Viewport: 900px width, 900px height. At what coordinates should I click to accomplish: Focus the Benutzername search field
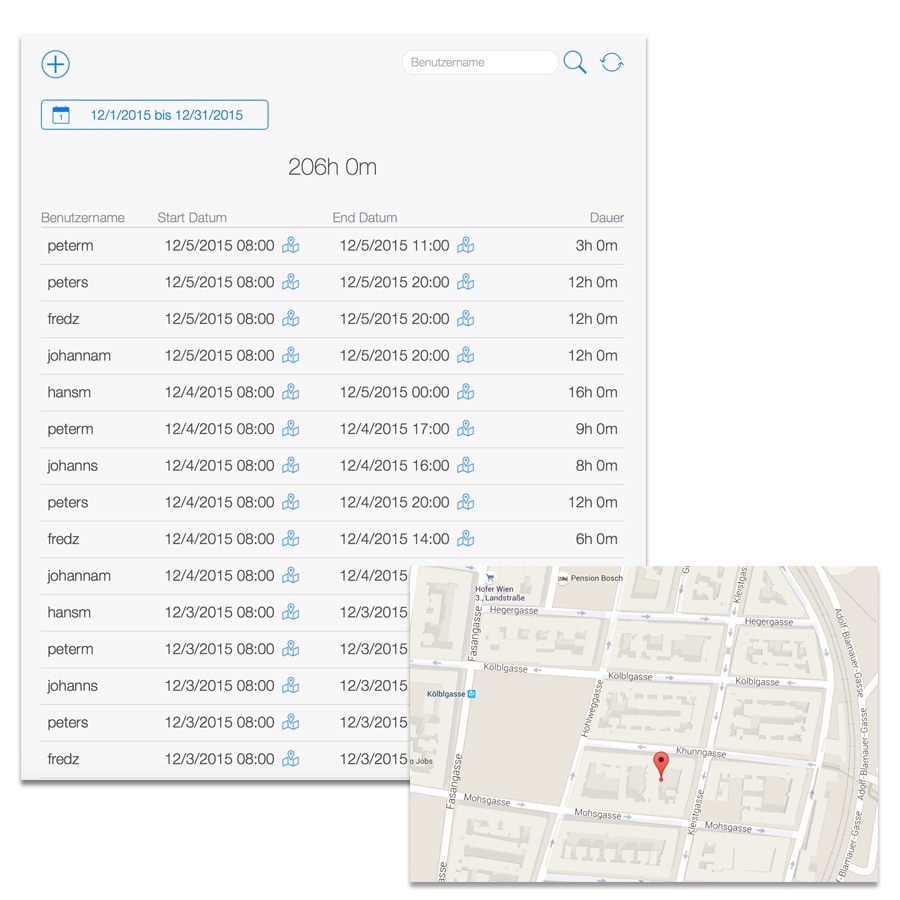pos(480,62)
